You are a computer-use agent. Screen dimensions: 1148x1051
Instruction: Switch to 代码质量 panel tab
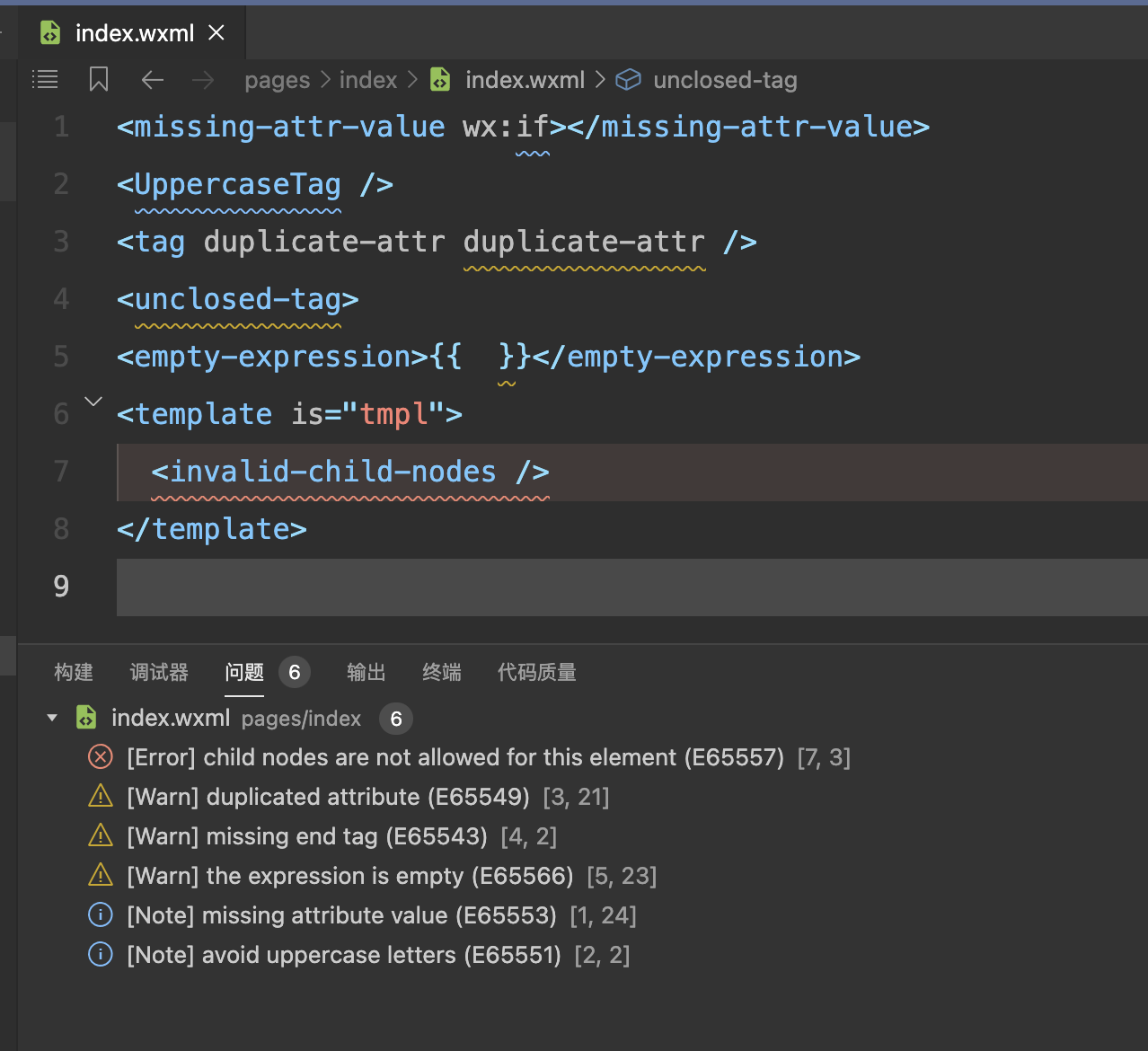pyautogui.click(x=537, y=672)
